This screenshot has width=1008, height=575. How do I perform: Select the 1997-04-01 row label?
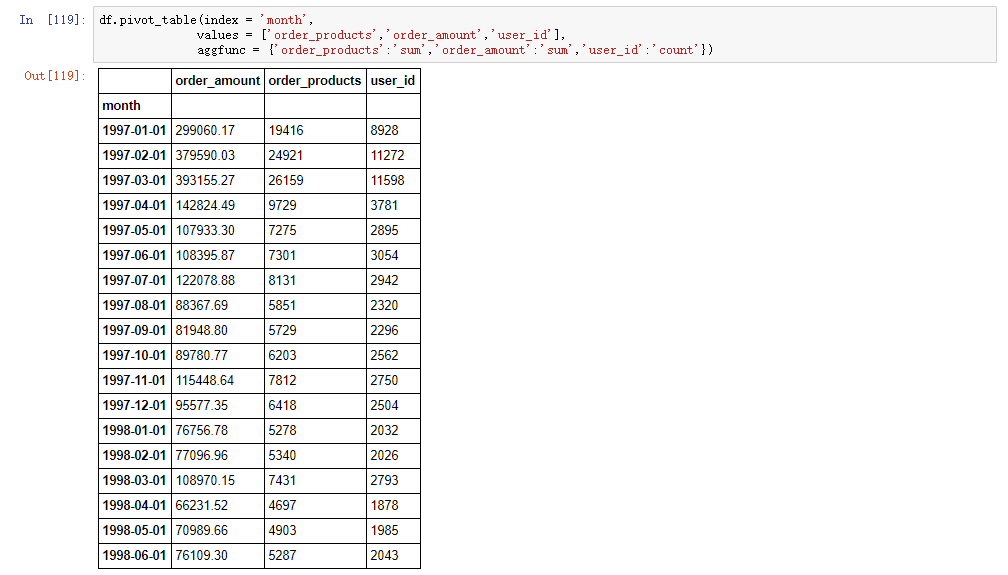tap(135, 206)
